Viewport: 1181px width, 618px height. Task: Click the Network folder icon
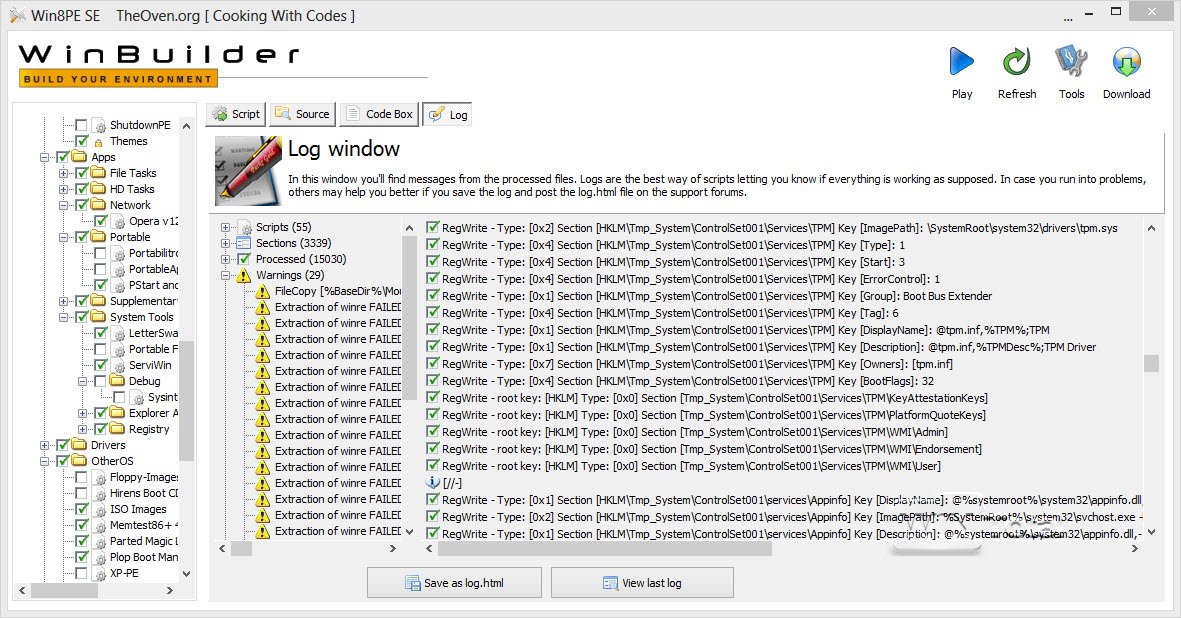click(x=98, y=204)
